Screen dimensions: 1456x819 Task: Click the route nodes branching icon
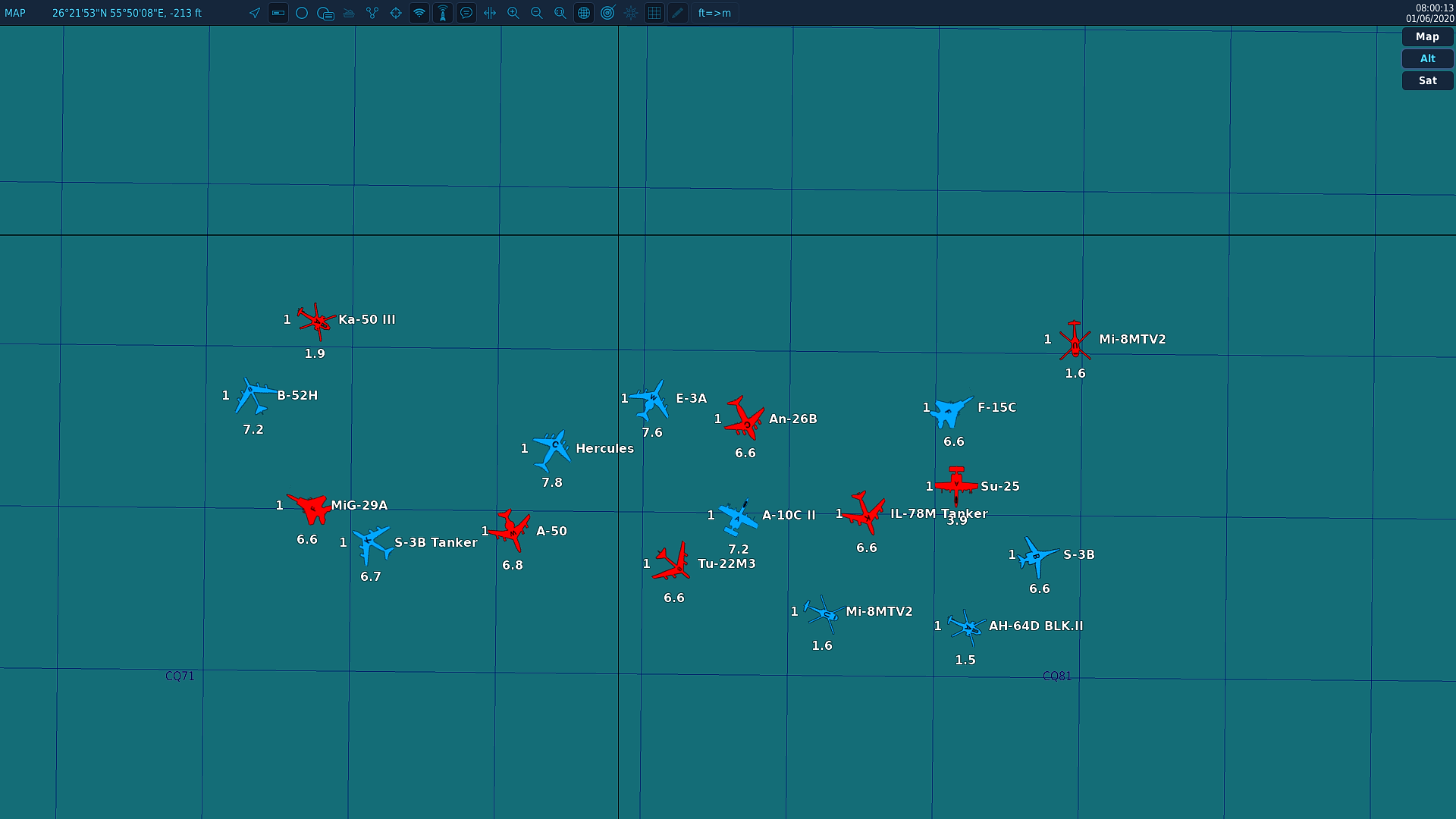(x=372, y=13)
